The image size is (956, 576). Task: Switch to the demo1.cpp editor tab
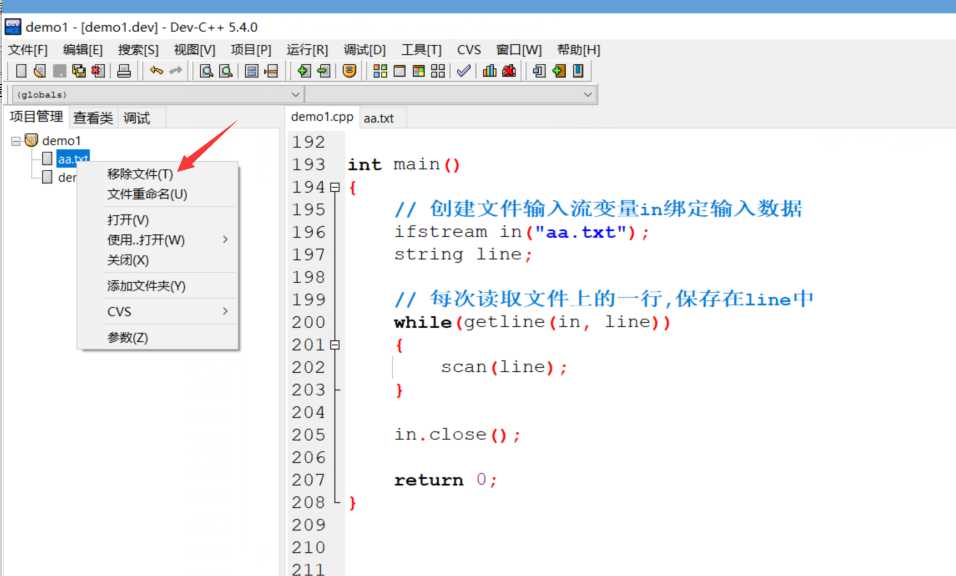tap(322, 116)
